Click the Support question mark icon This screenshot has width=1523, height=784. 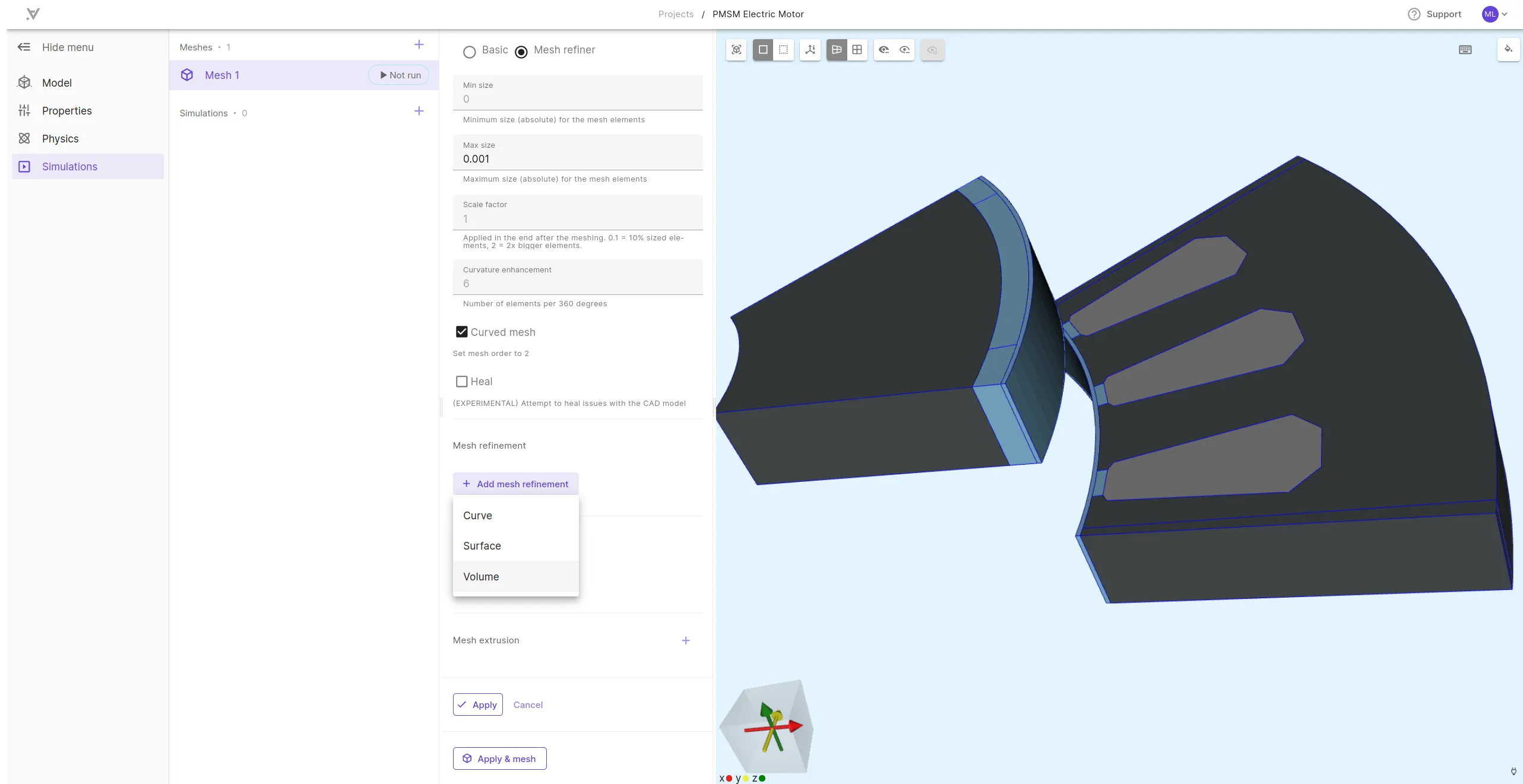pos(1414,14)
